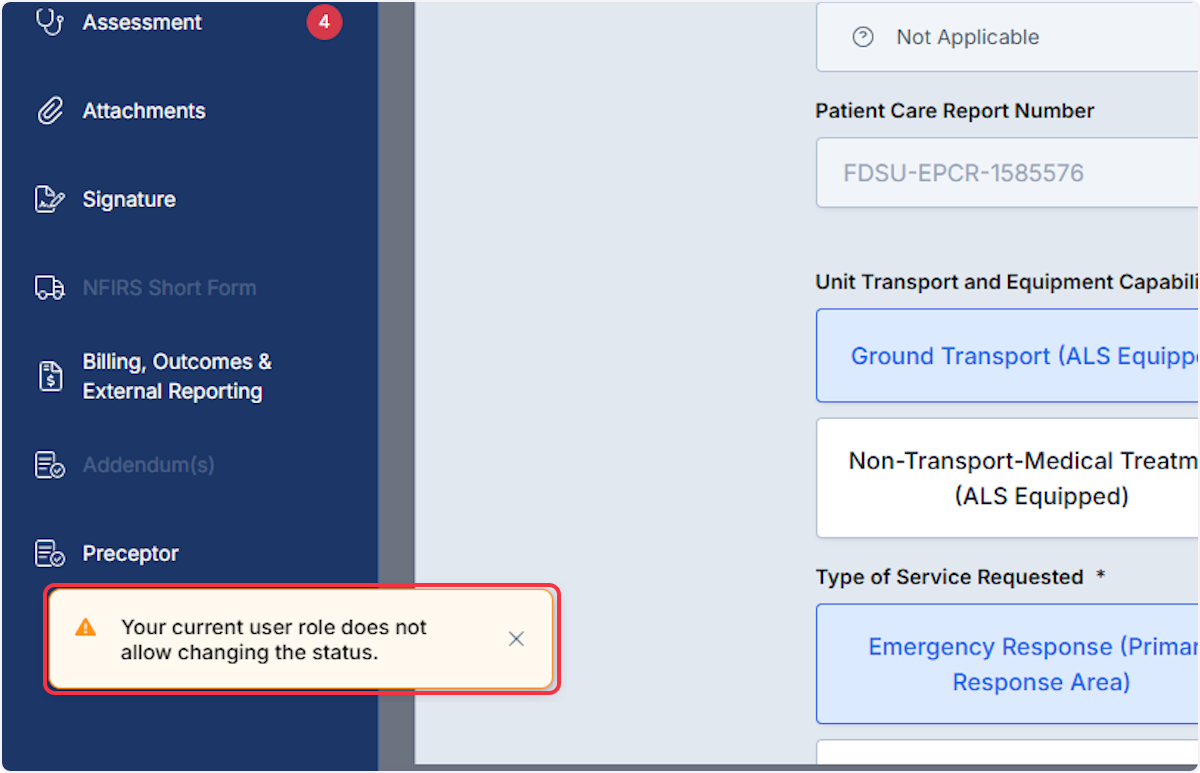Open the Attachments section
This screenshot has width=1200, height=773.
coord(144,111)
